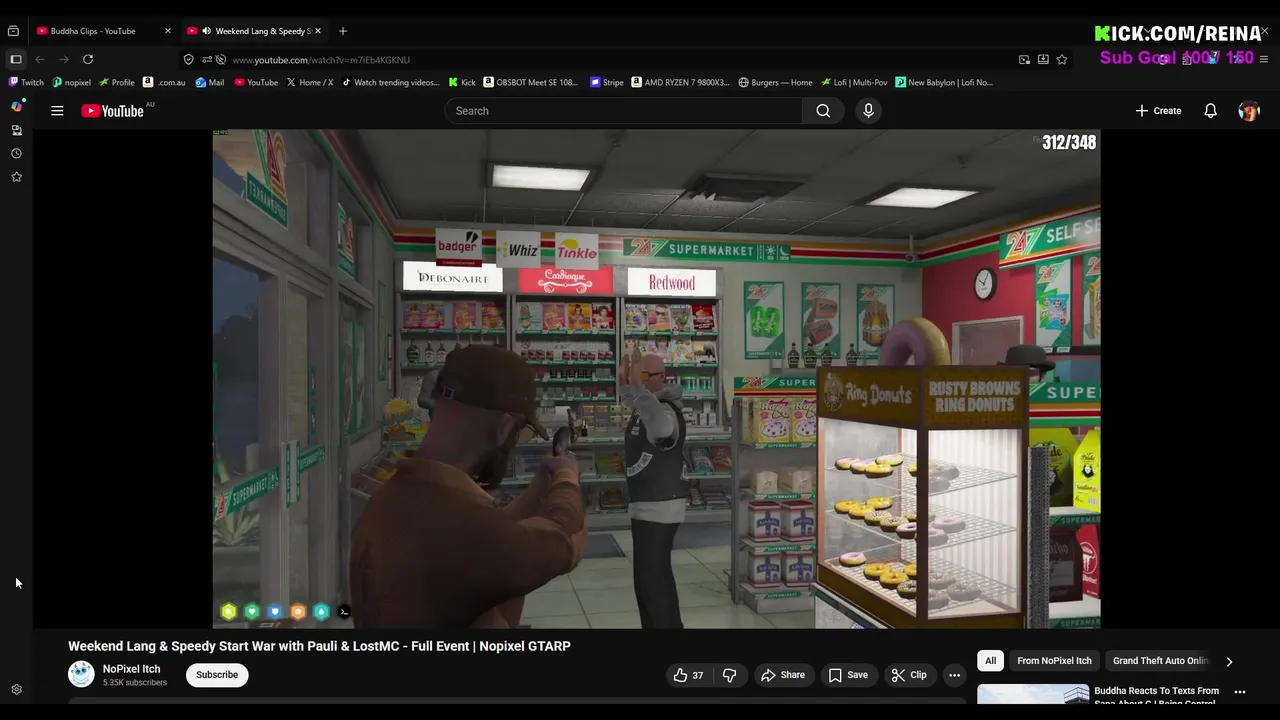Viewport: 1280px width, 720px height.
Task: Like the video with thumbs up
Action: click(688, 675)
